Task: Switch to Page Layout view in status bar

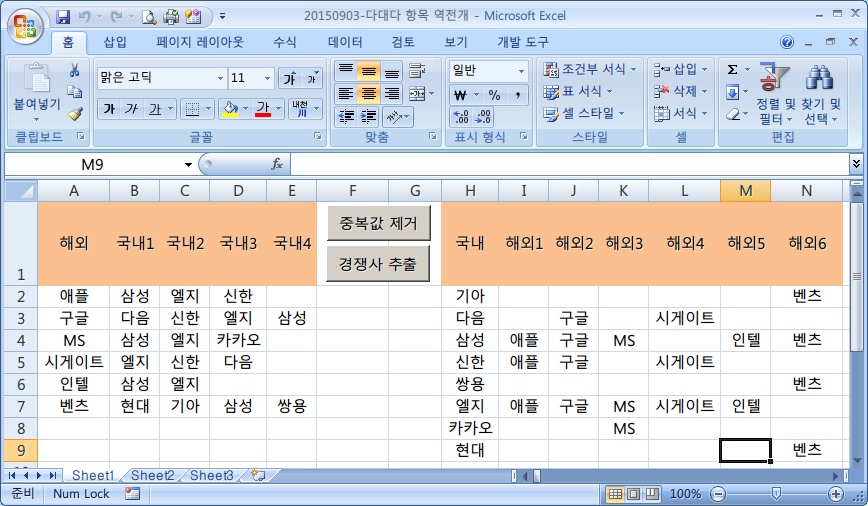Action: click(634, 493)
